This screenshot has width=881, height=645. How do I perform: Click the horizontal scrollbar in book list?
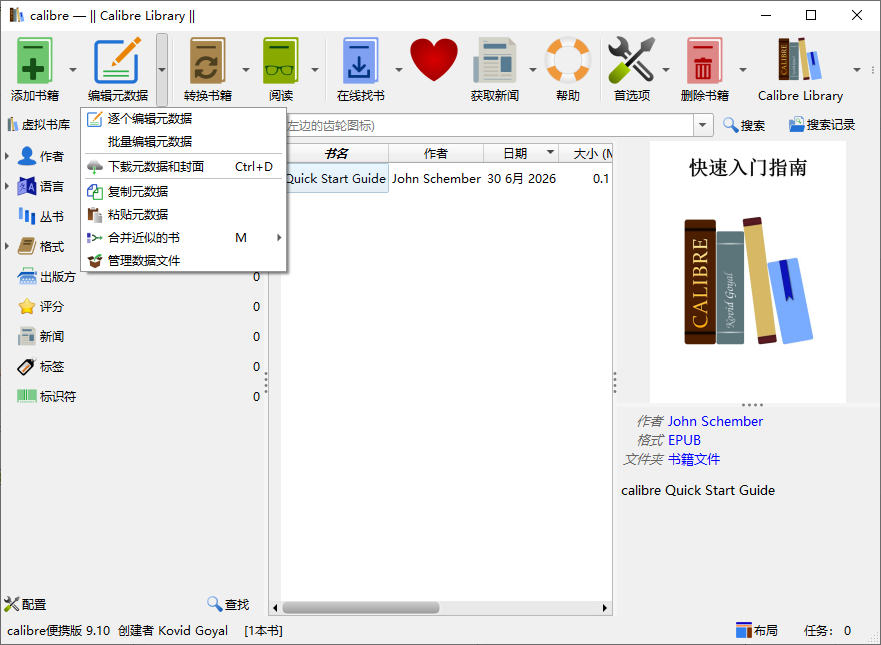click(x=361, y=607)
